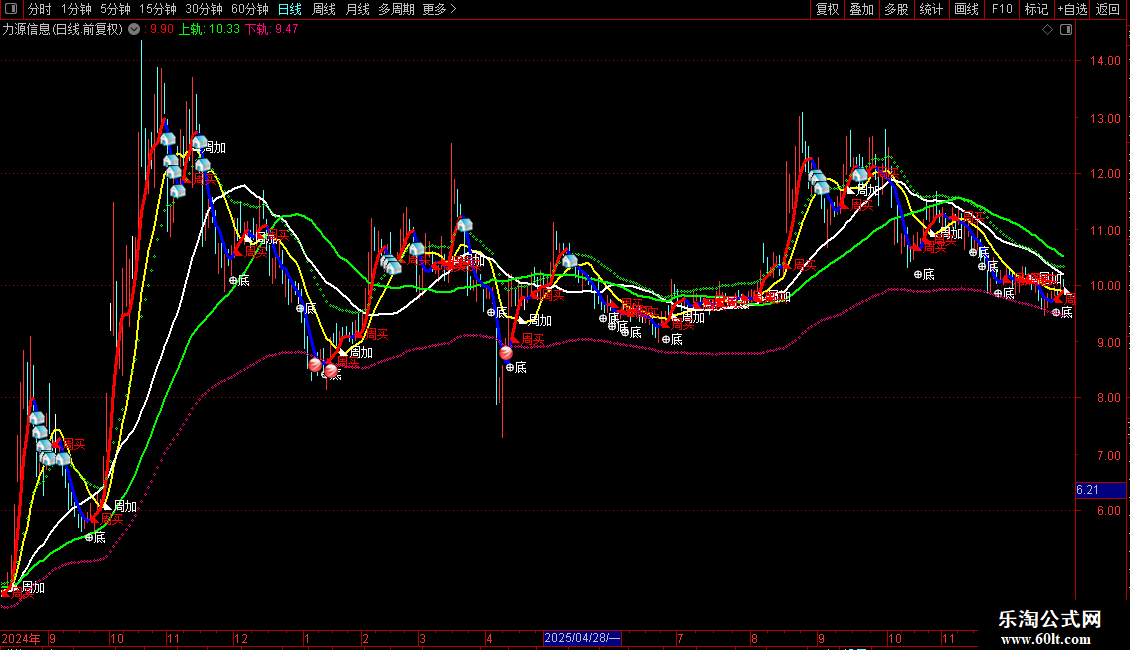This screenshot has height=650, width=1130.
Task: Expand the 更多 more periods menu
Action: (x=439, y=9)
